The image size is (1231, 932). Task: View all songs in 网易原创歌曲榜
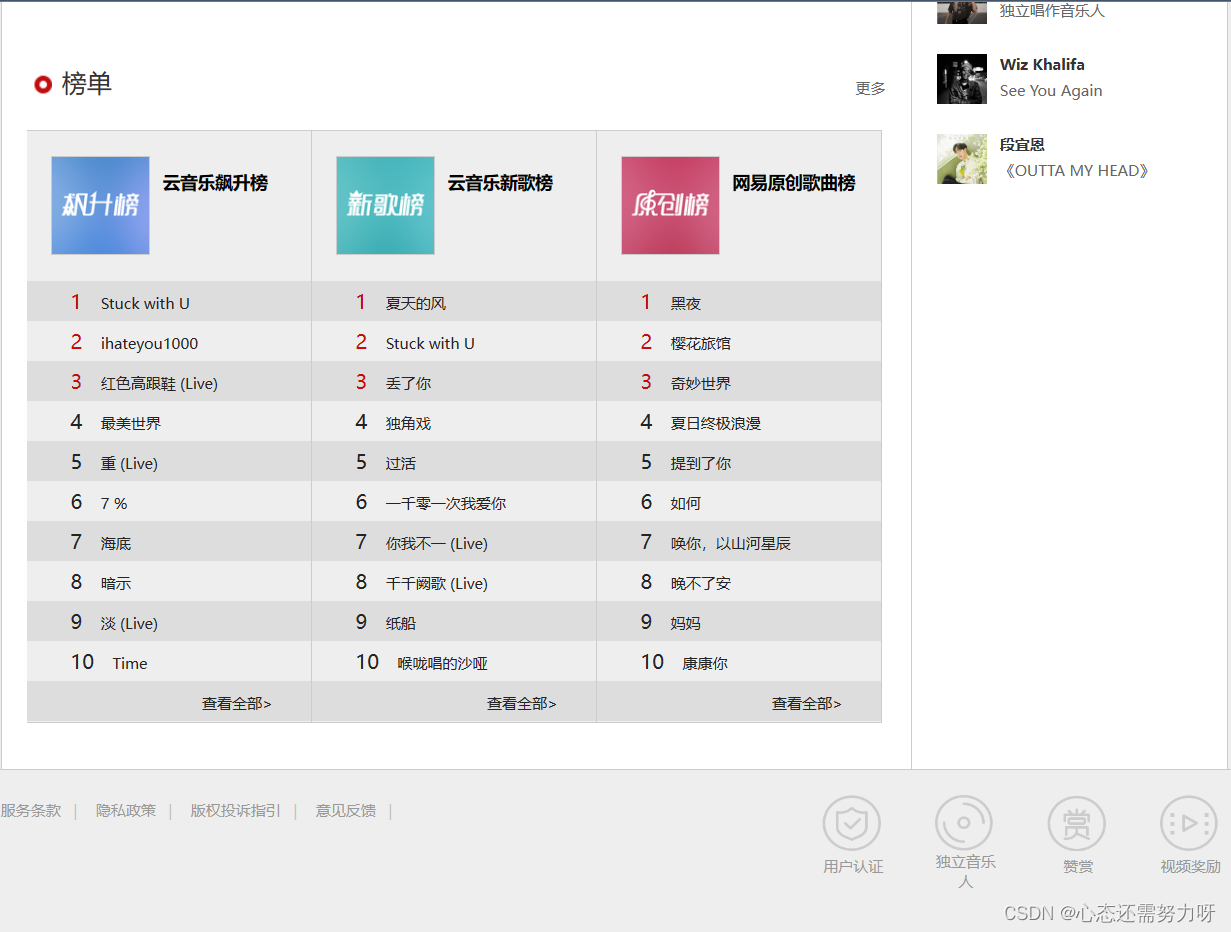807,704
